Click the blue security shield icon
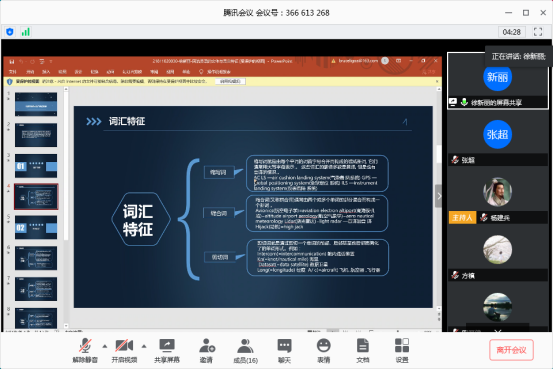 10,32
